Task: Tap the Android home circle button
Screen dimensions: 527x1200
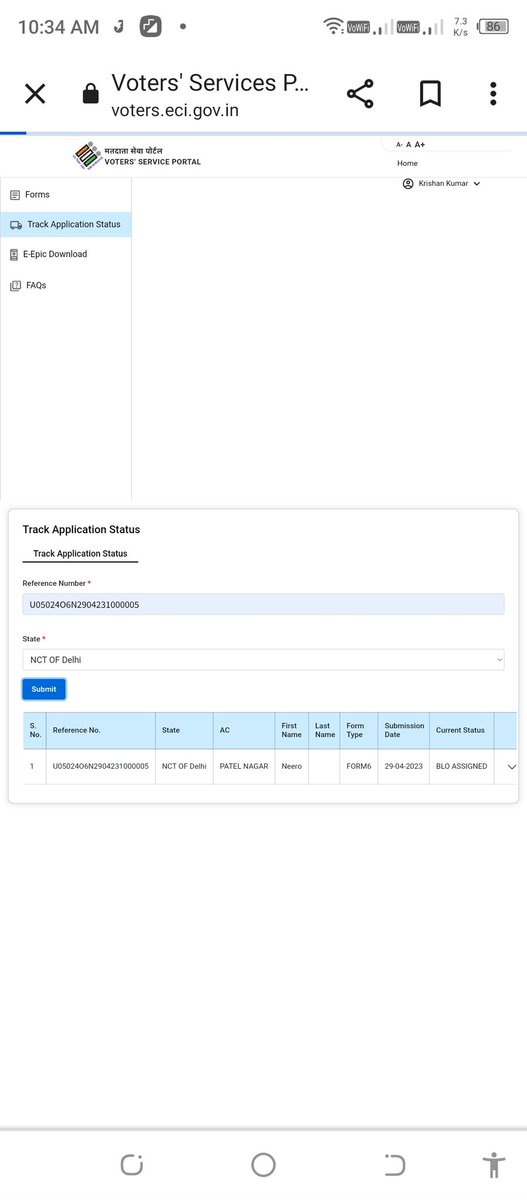Action: [263, 1164]
